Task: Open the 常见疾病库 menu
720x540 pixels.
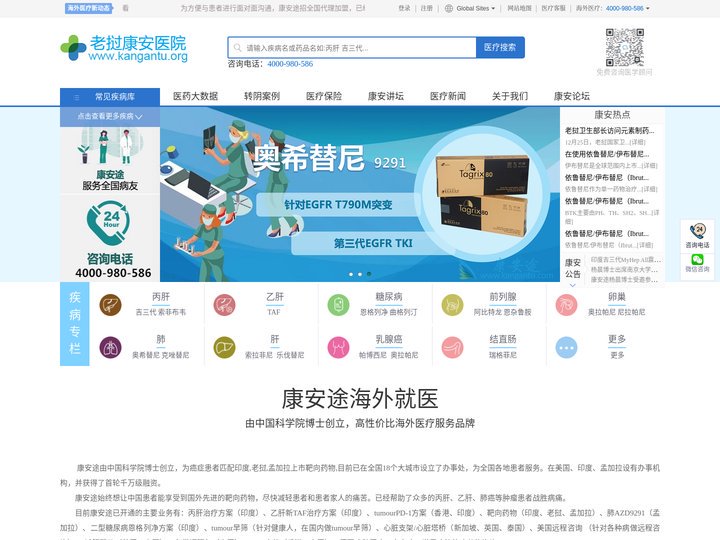Action: click(x=110, y=97)
